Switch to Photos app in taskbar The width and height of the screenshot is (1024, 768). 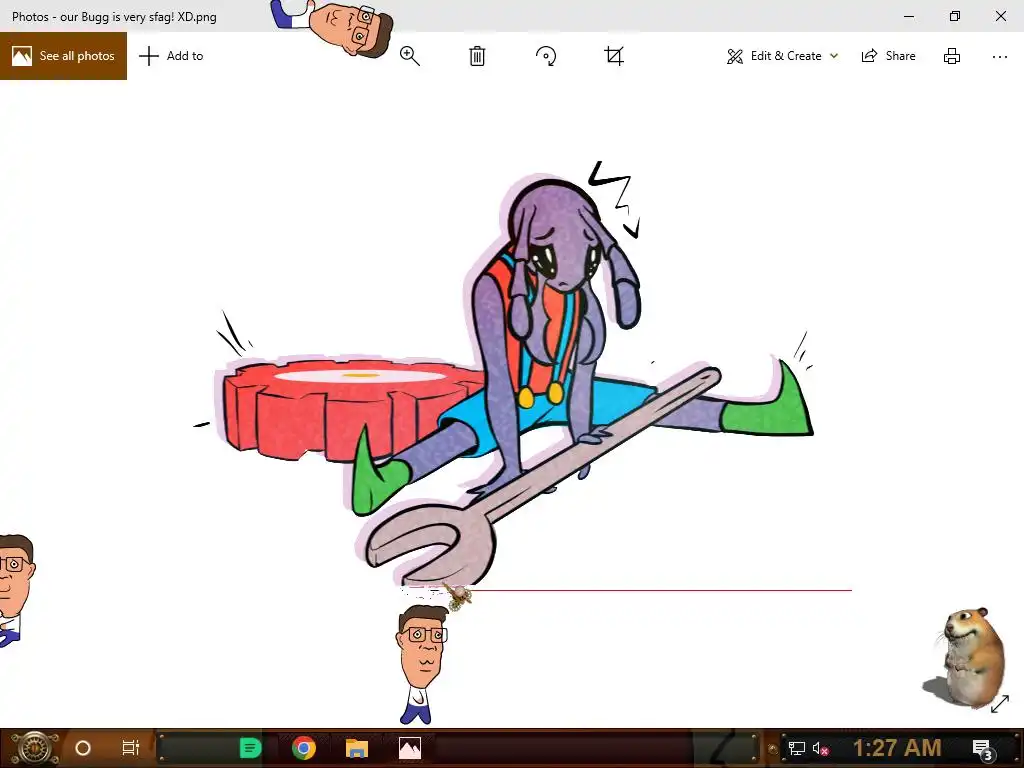point(410,748)
